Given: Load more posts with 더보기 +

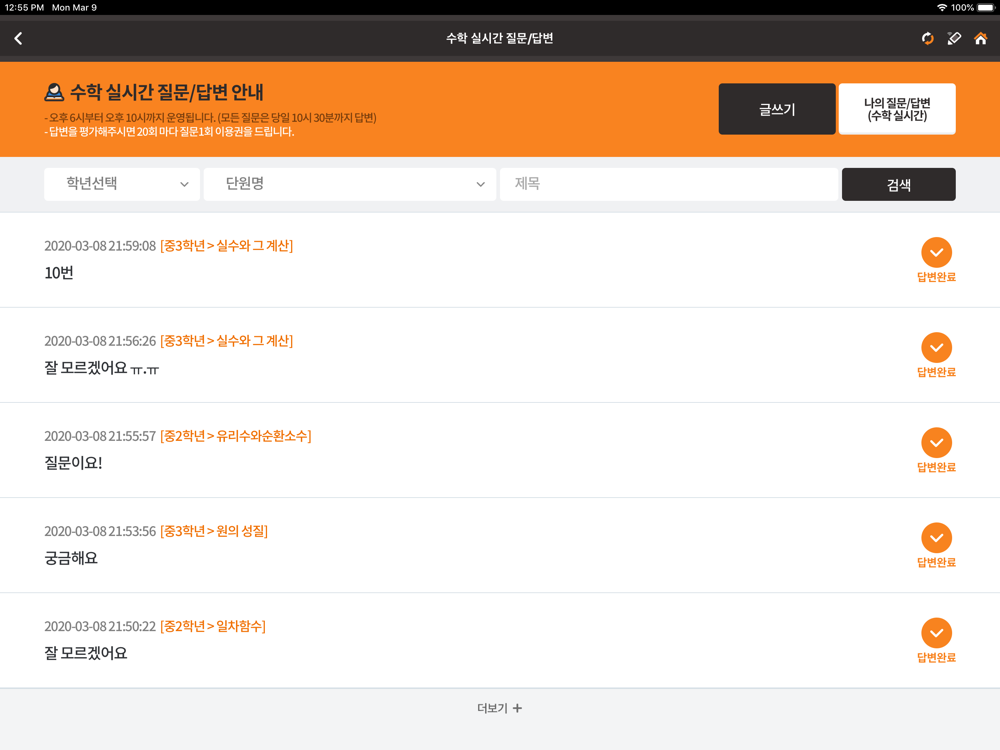Looking at the screenshot, I should tap(499, 708).
